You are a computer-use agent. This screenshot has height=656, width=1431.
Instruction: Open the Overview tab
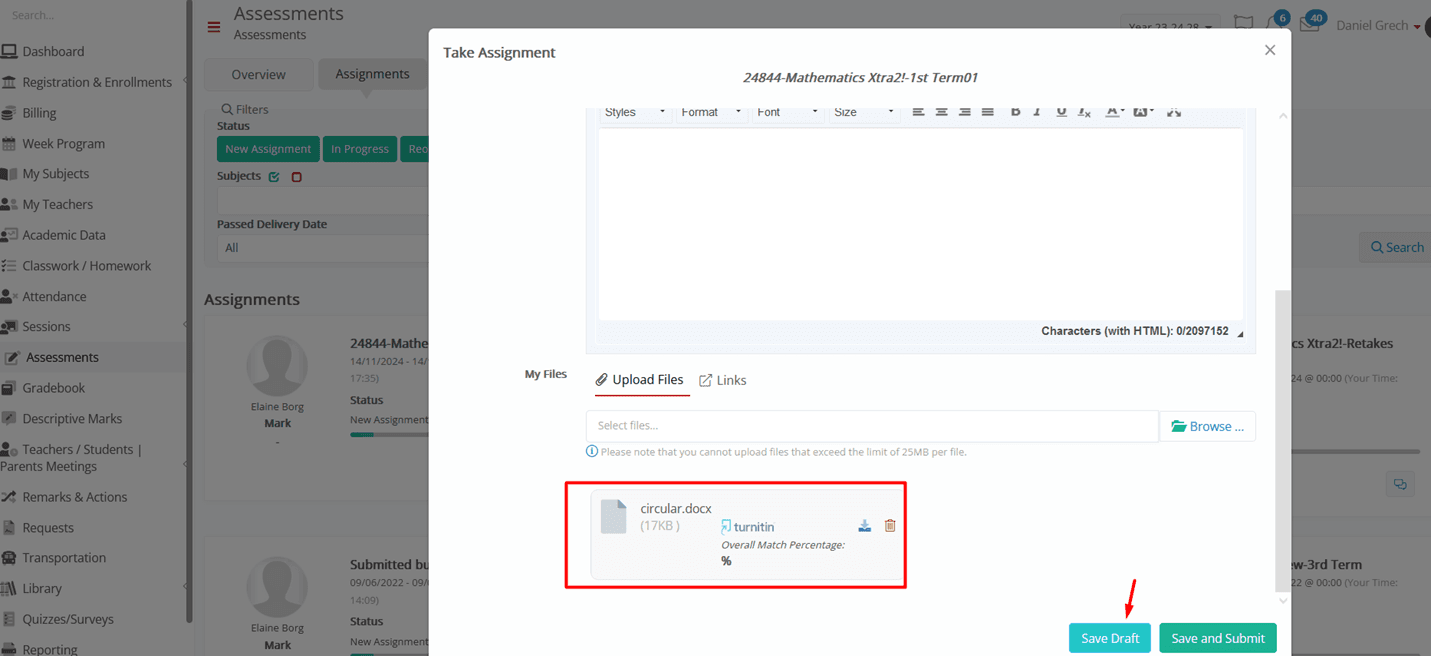pos(258,74)
